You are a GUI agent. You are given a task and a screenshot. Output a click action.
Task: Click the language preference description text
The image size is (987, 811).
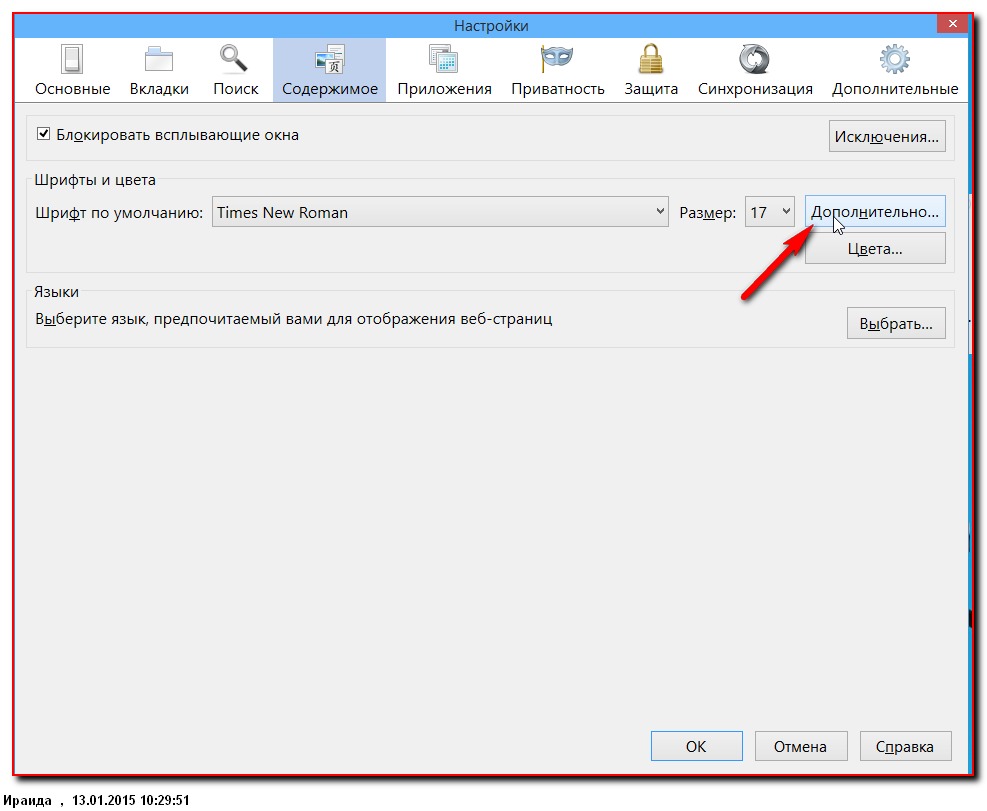click(293, 319)
